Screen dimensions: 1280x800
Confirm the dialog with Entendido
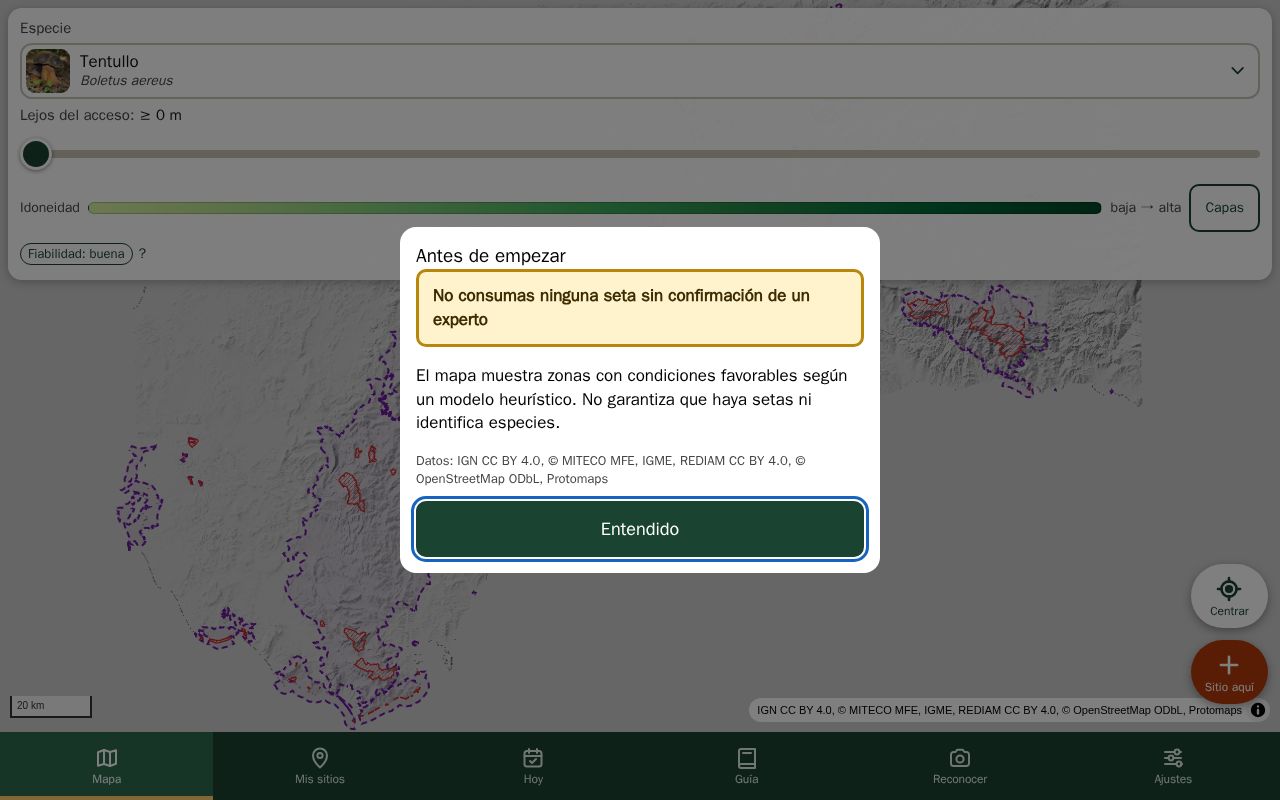(x=640, y=529)
